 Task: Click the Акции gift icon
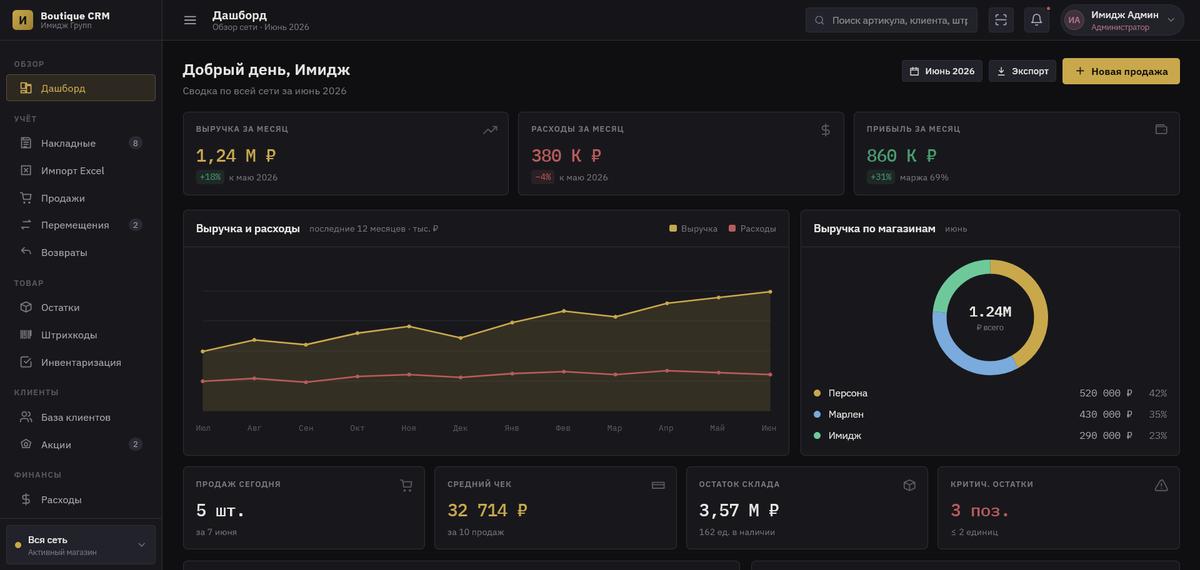coord(26,444)
